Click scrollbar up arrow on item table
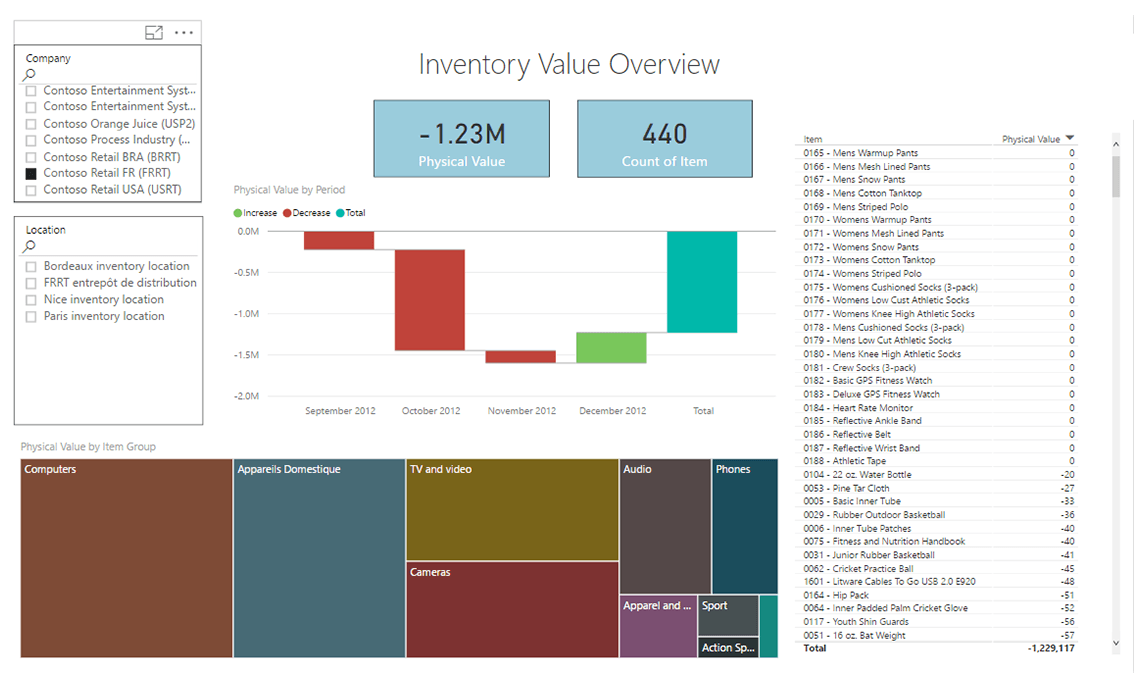Viewport: 1140px width, 687px height. 1116,144
